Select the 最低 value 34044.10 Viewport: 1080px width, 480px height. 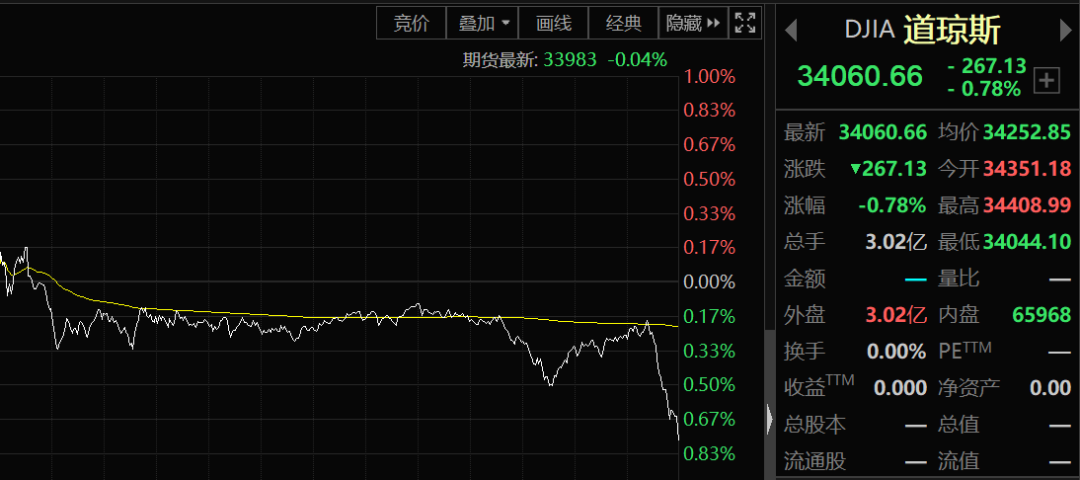[x=1027, y=241]
